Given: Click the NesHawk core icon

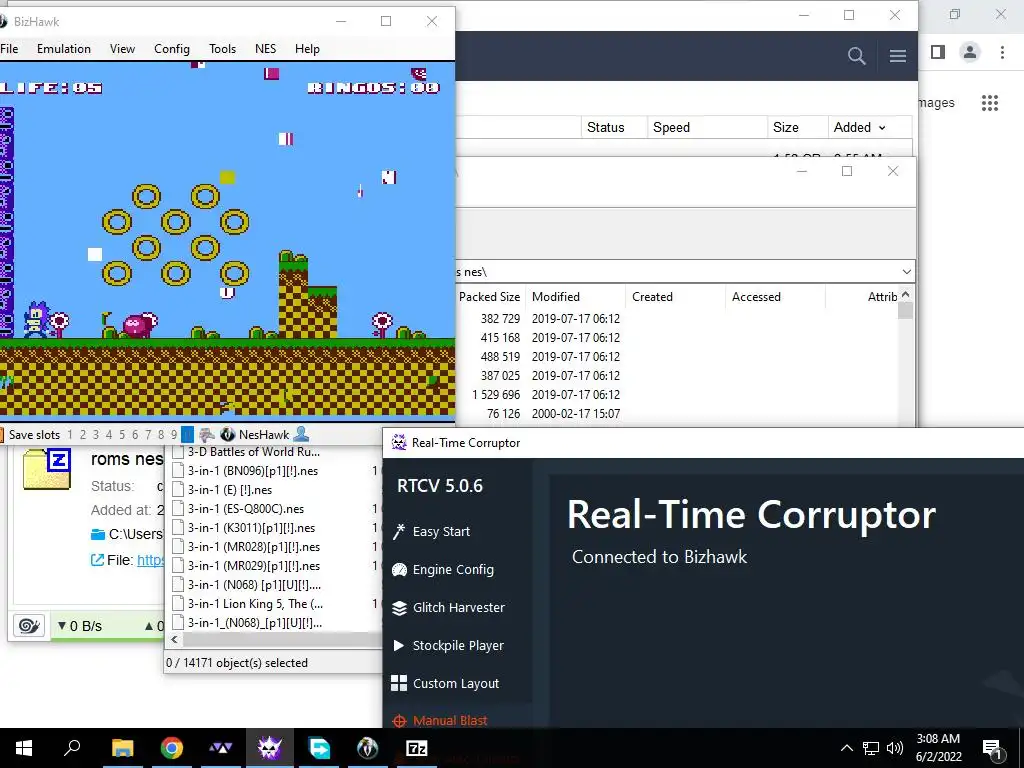Looking at the screenshot, I should (227, 434).
